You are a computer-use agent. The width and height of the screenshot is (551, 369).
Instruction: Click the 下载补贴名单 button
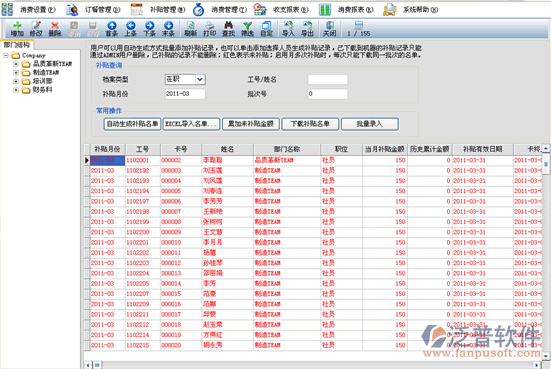(x=310, y=124)
